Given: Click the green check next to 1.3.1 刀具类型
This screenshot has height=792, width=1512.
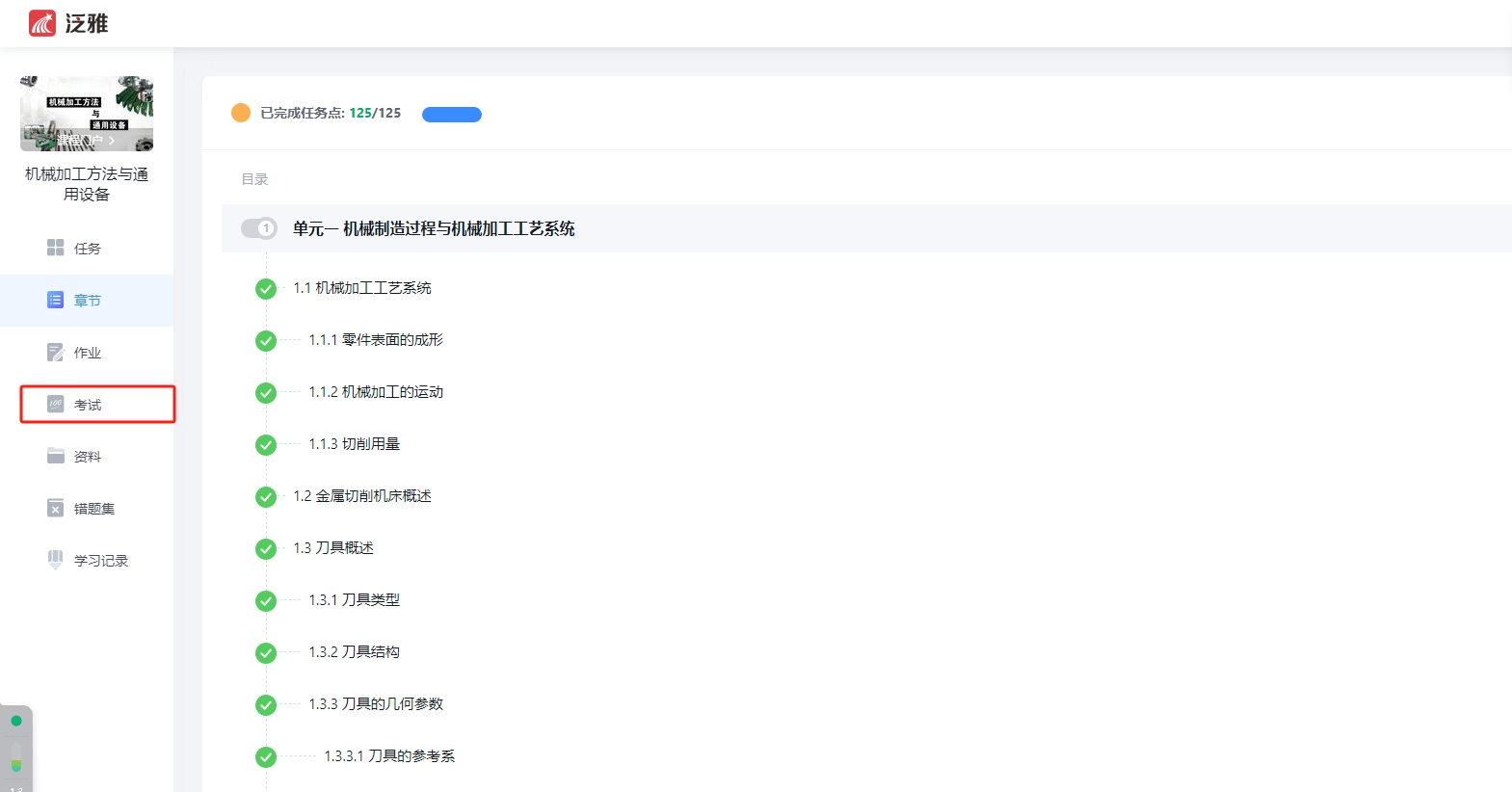Looking at the screenshot, I should (x=266, y=601).
